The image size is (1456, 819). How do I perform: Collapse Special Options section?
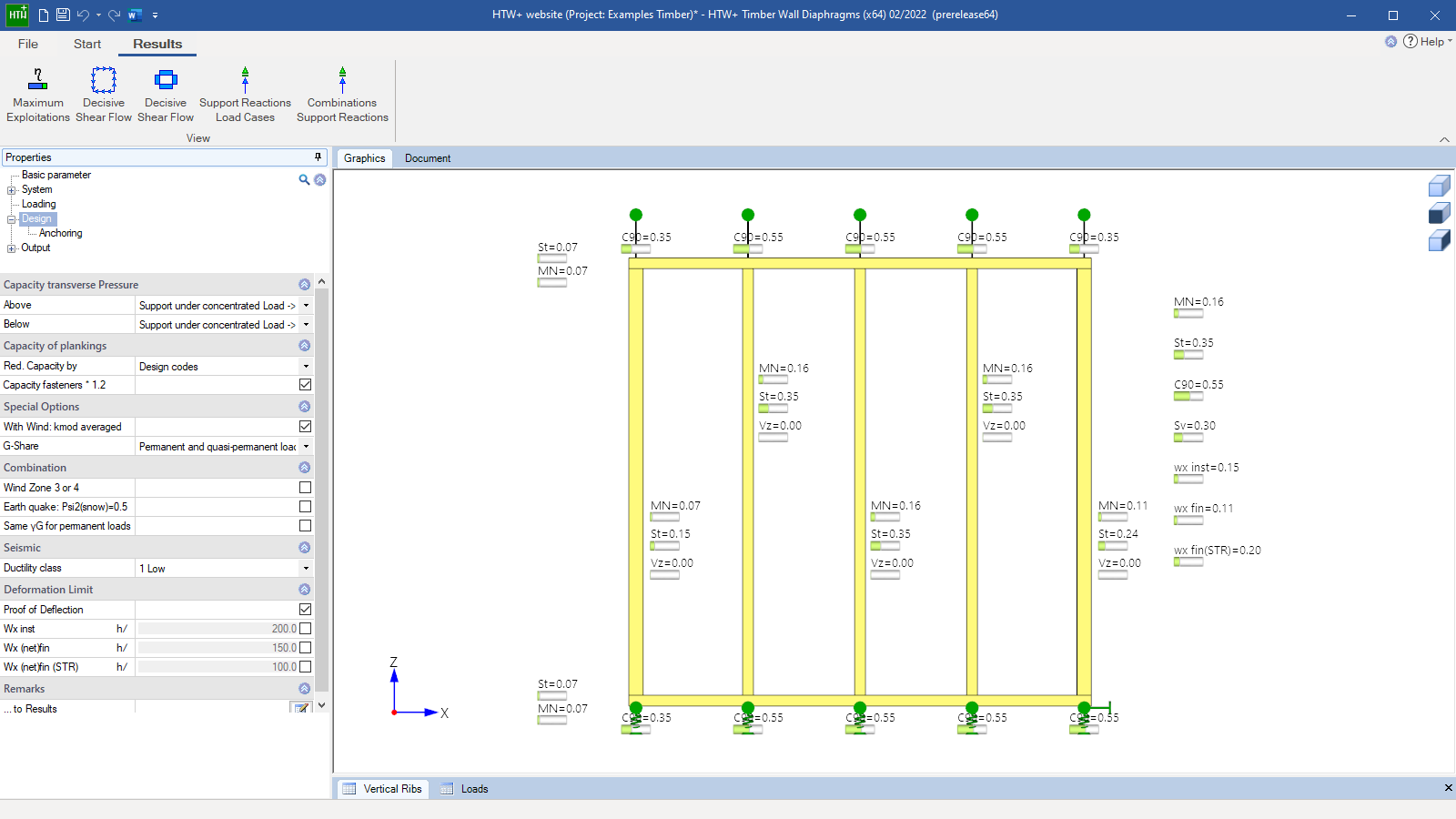pos(304,407)
